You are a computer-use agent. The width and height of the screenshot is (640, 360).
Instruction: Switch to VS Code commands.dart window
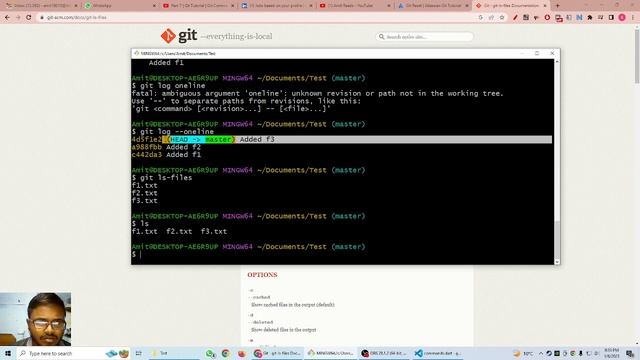pyautogui.click(x=438, y=353)
